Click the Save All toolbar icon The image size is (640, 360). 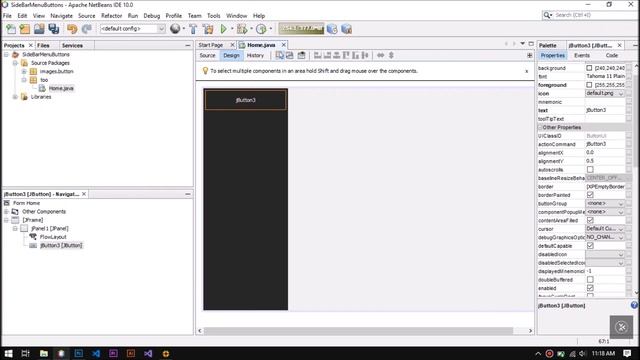[53, 29]
